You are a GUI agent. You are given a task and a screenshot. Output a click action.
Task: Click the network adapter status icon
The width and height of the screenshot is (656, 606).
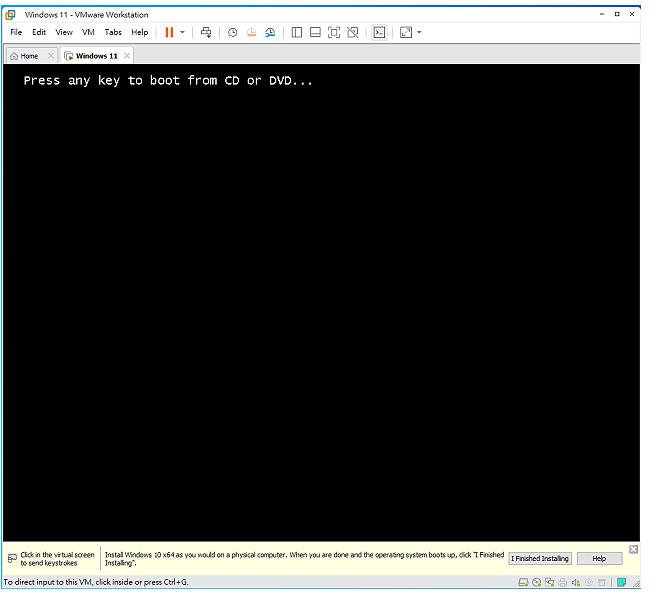pos(550,582)
